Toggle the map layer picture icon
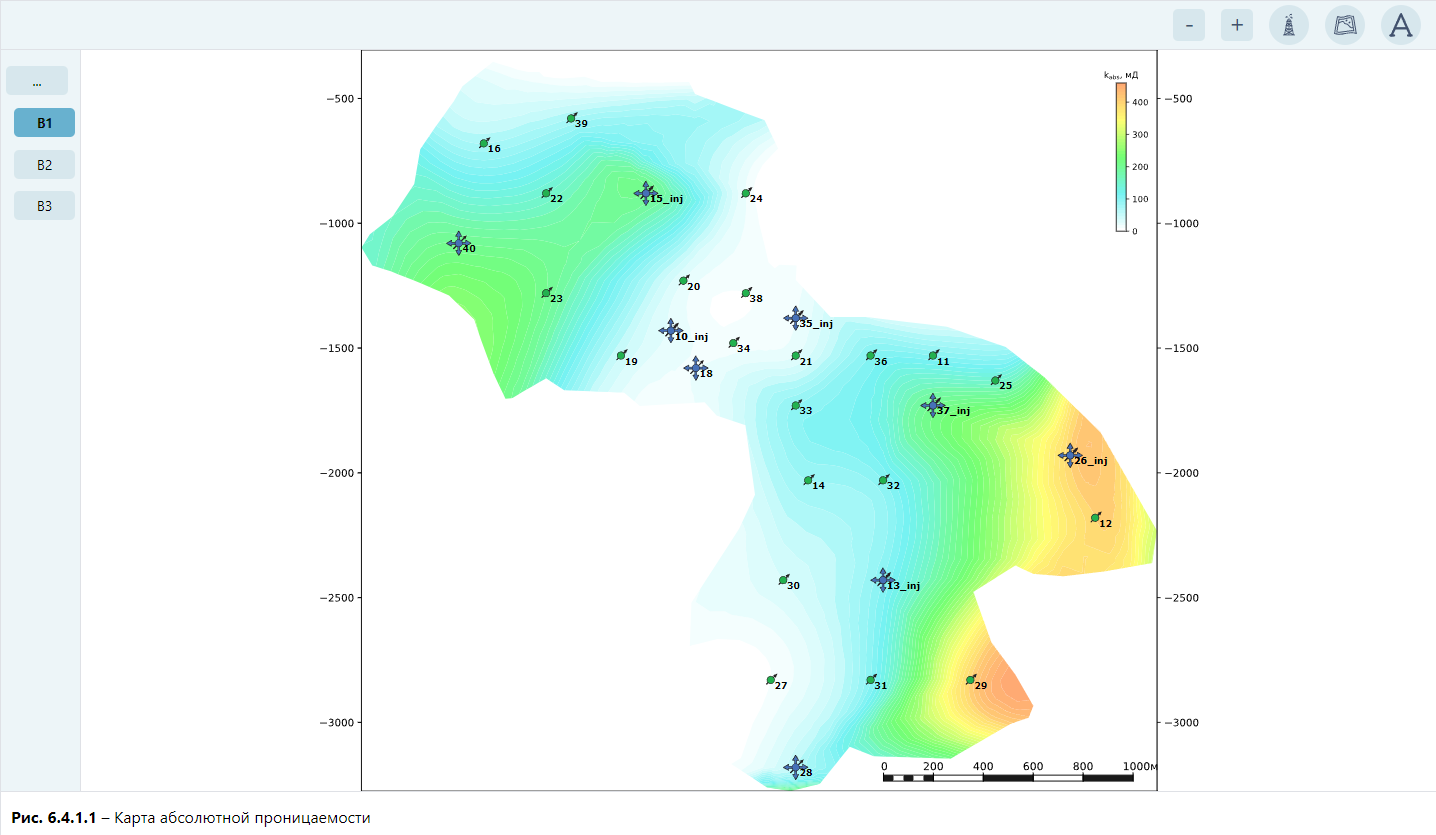The image size is (1436, 835). tap(1345, 25)
